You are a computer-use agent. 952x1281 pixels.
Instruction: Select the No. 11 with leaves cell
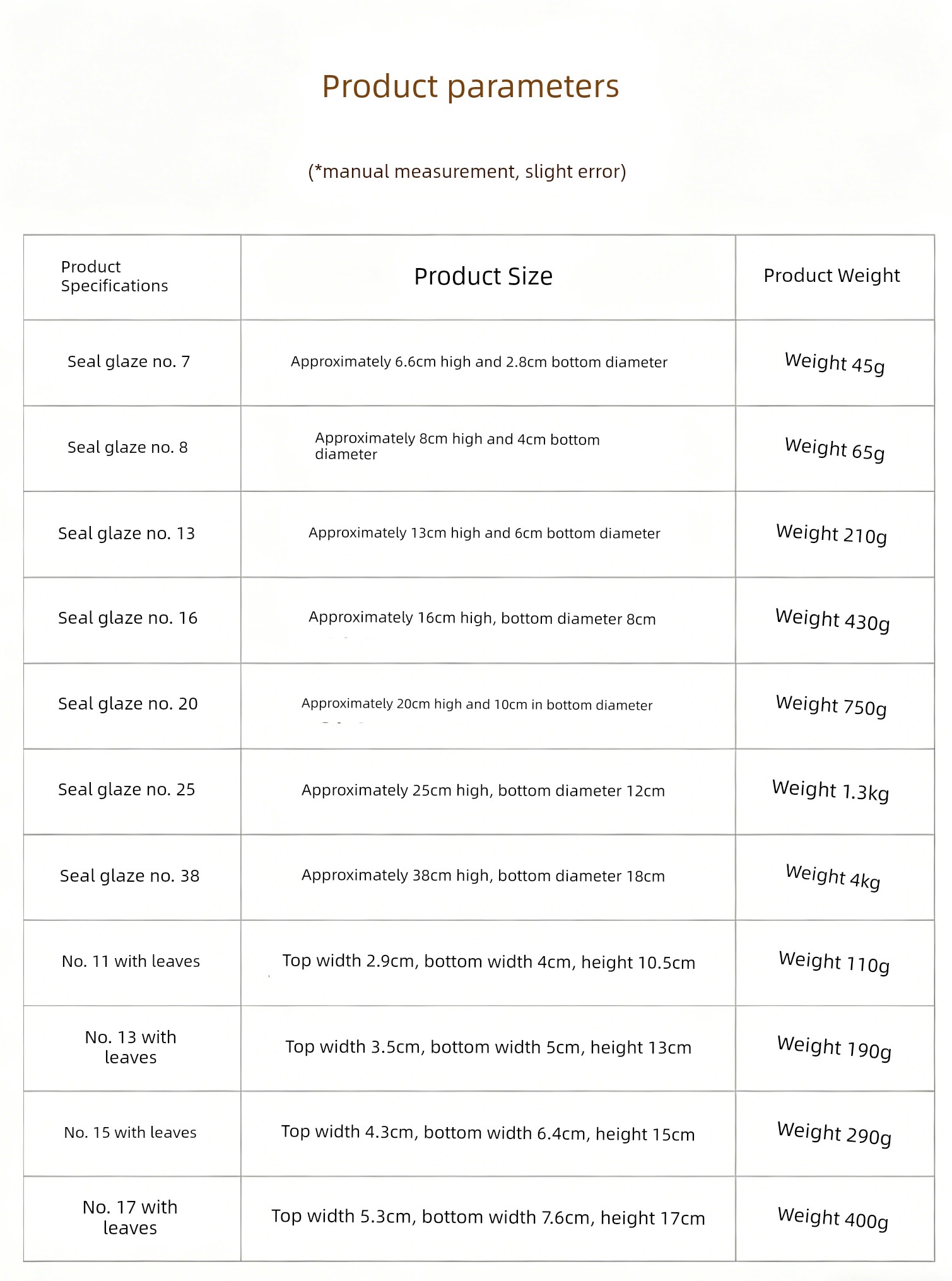(x=131, y=961)
